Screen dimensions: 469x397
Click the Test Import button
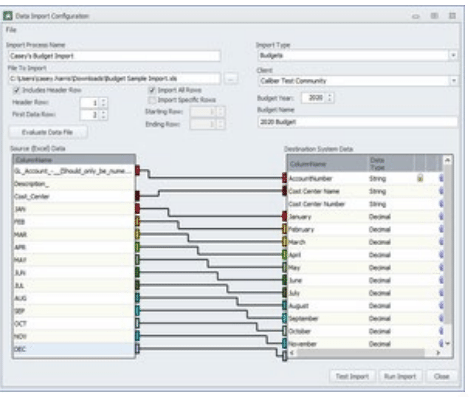pyautogui.click(x=352, y=376)
